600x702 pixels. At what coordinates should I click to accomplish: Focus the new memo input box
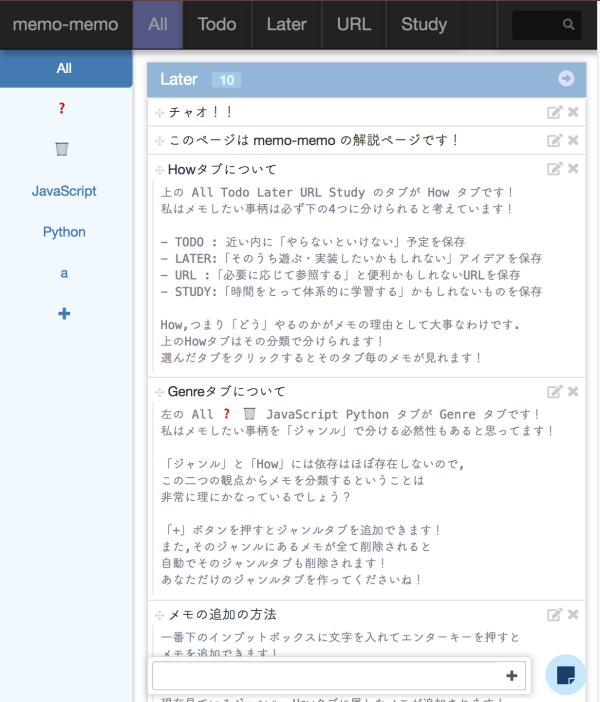(339, 676)
